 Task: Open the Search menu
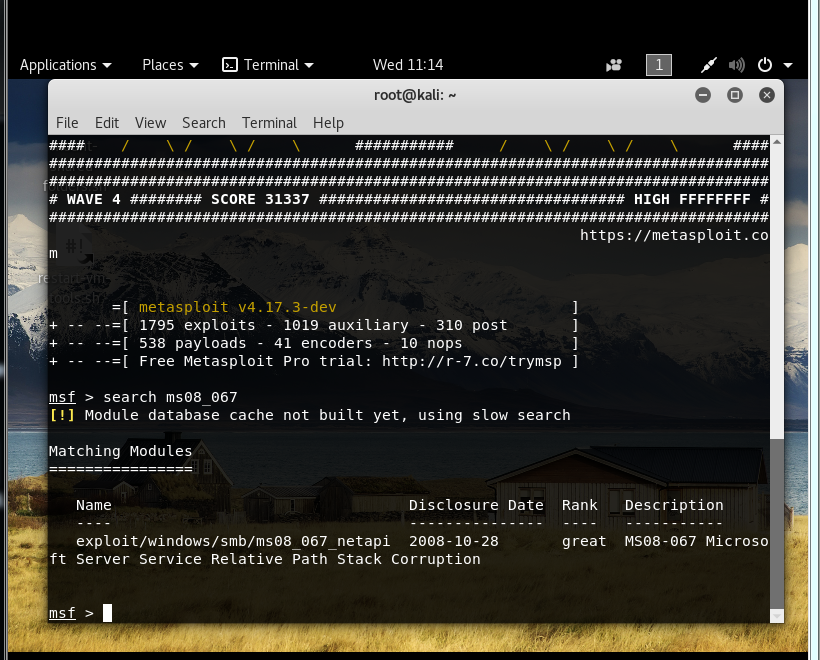point(203,123)
